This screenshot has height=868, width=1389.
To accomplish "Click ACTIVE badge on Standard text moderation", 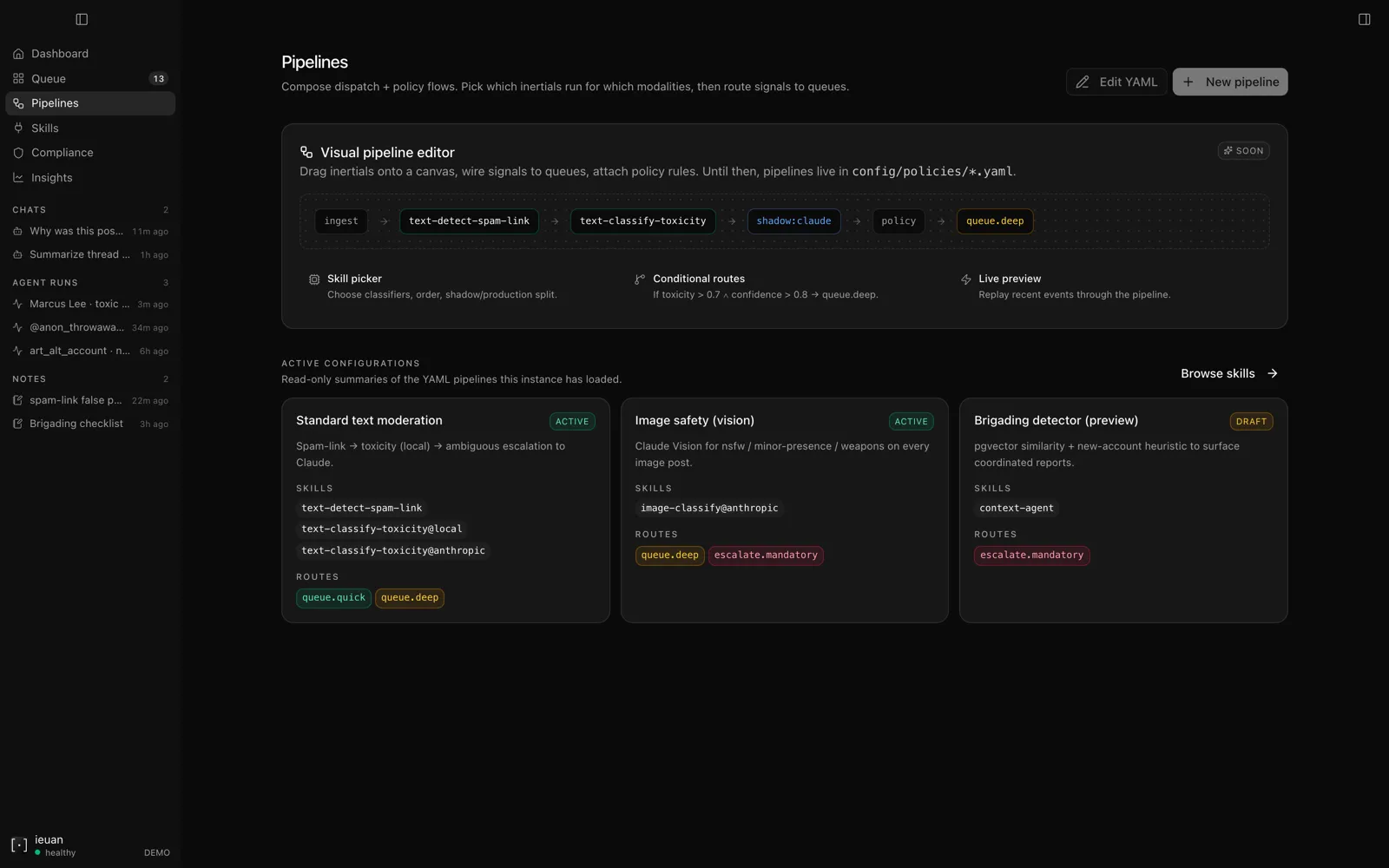I will point(572,422).
